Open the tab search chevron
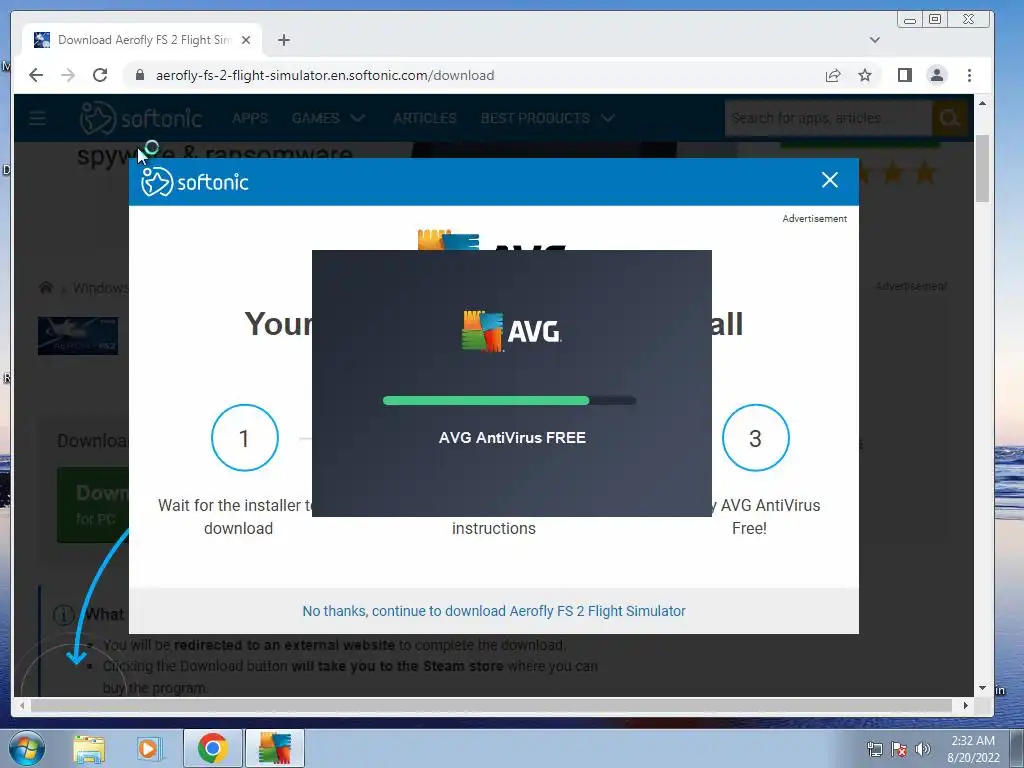 coord(874,40)
